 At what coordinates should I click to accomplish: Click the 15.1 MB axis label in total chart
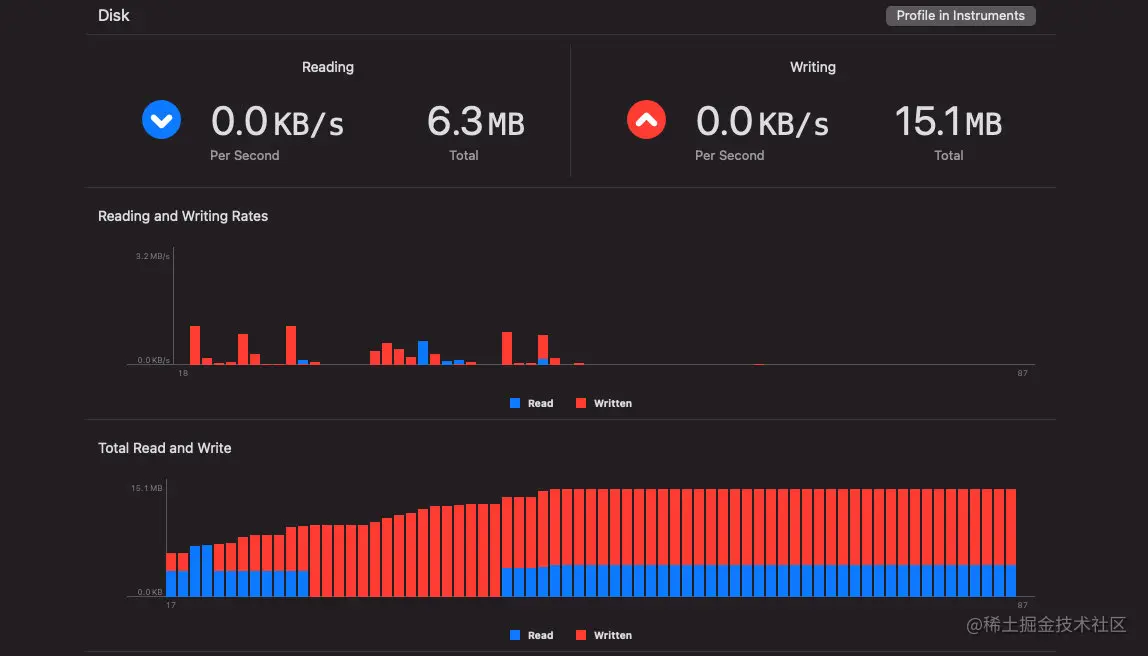pyautogui.click(x=146, y=488)
